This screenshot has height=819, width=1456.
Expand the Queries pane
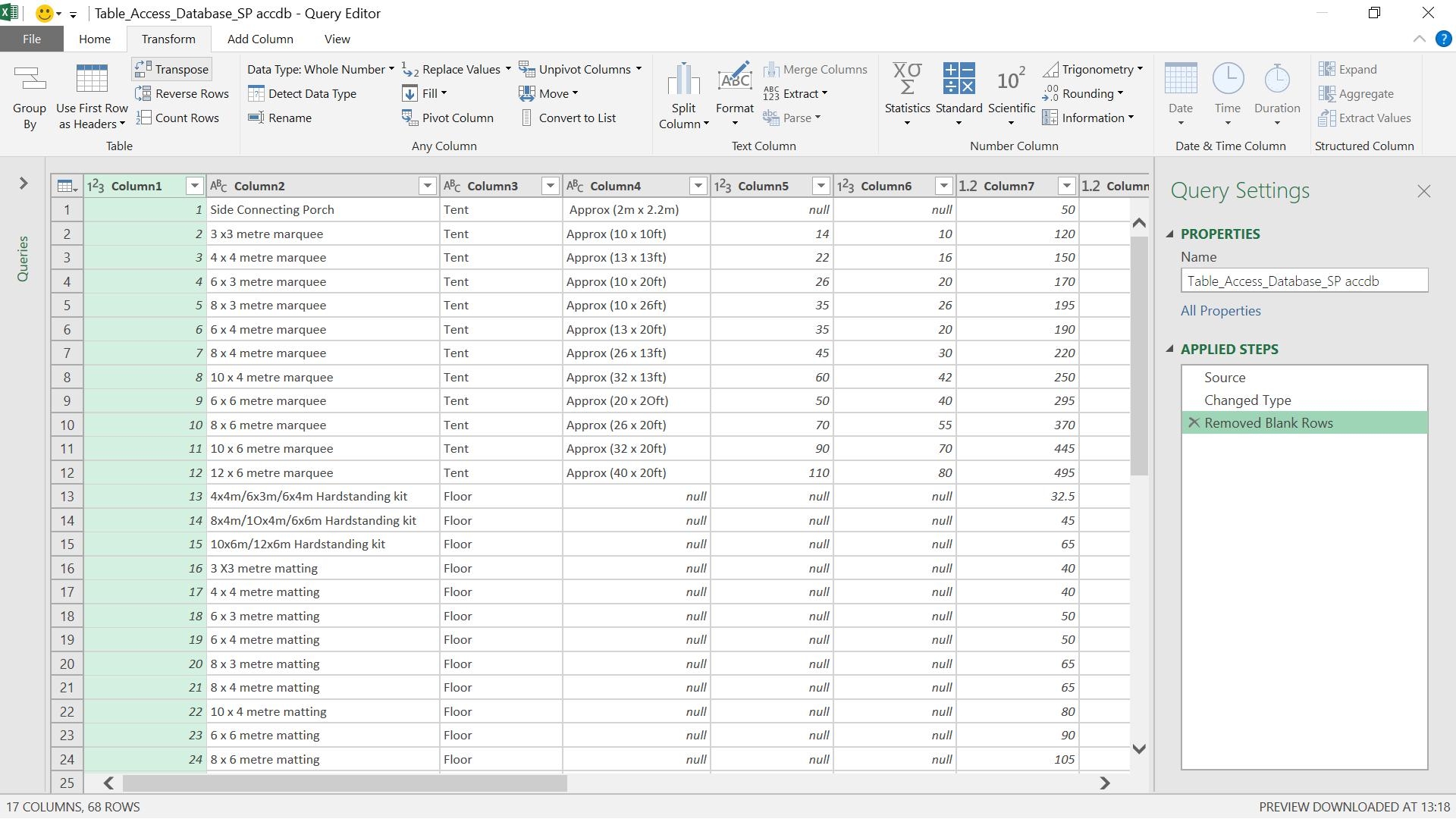24,184
